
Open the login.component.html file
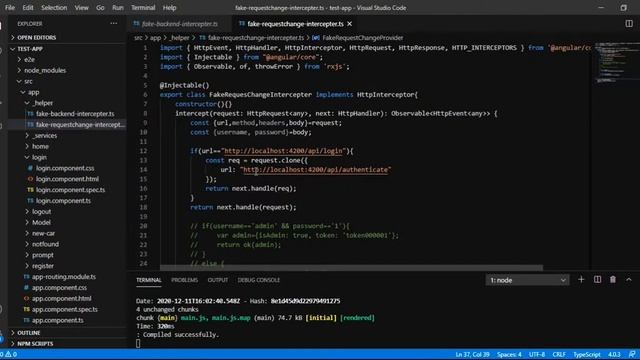pyautogui.click(x=67, y=179)
